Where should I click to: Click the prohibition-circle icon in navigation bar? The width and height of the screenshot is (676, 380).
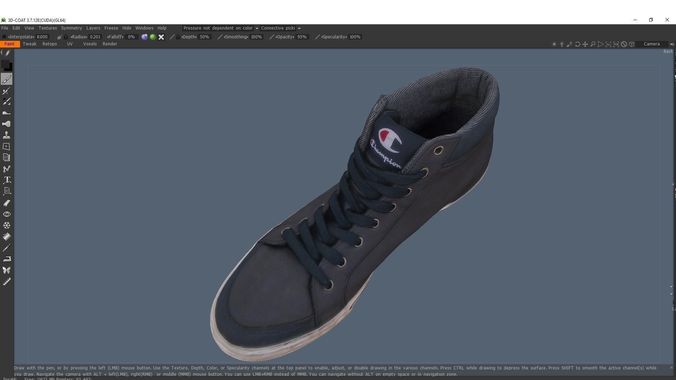(624, 44)
